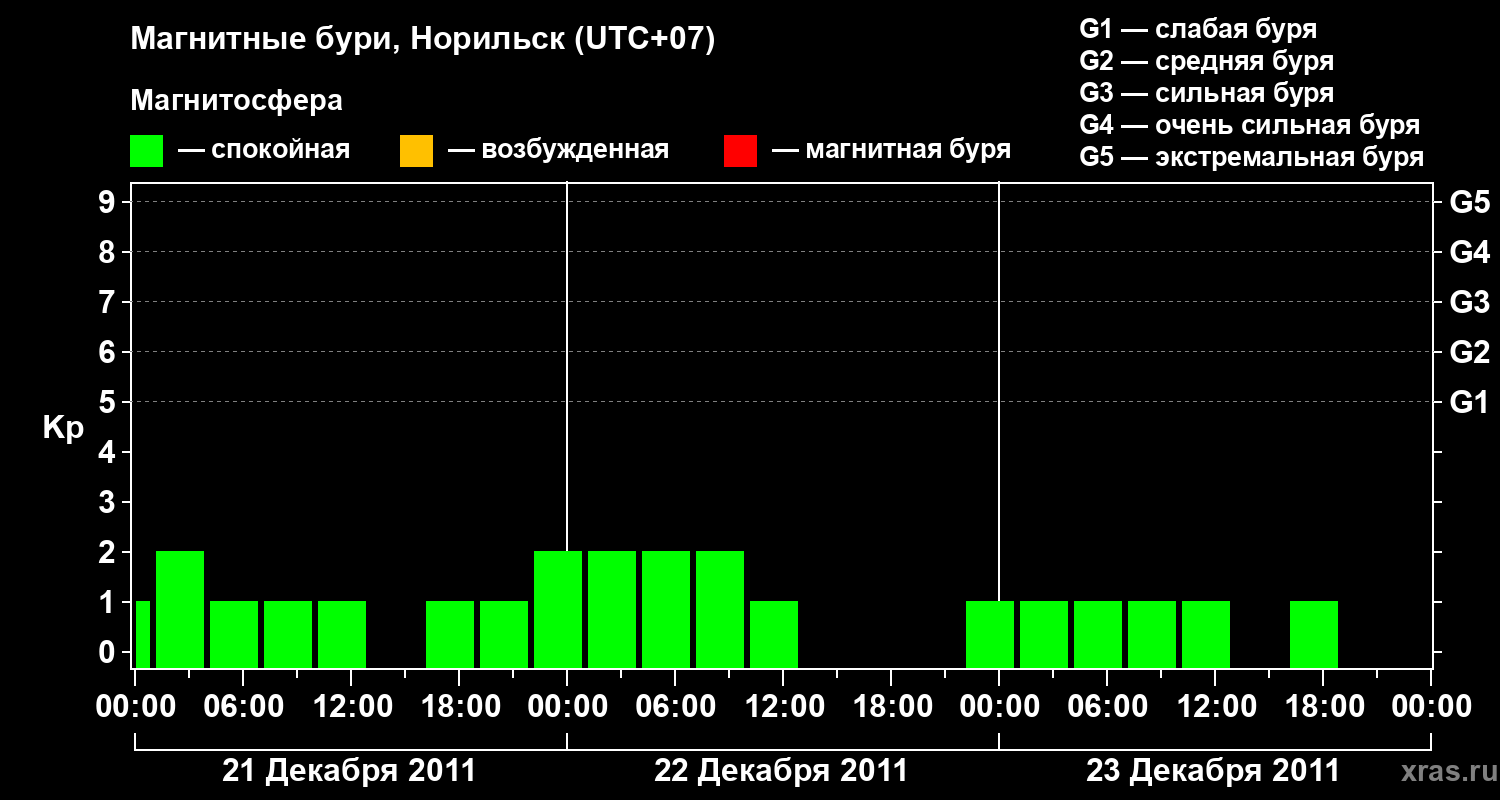Click the G1 label on right axis

click(x=1470, y=402)
